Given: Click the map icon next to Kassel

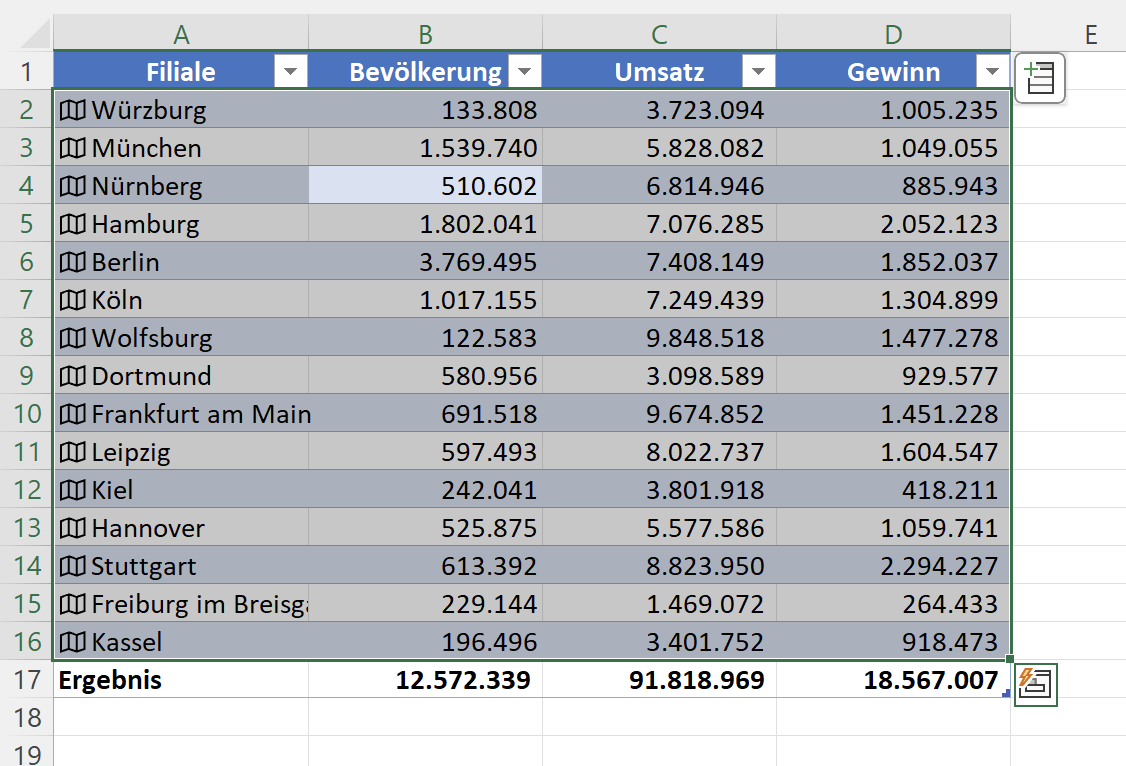Looking at the screenshot, I should [73, 642].
